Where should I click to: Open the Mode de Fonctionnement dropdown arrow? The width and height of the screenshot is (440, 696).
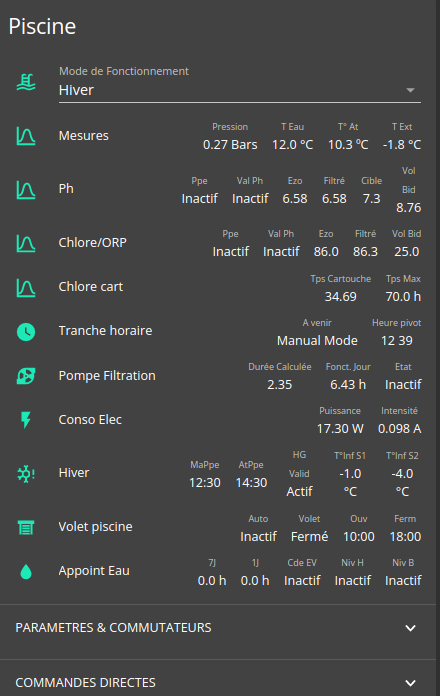coord(410,90)
